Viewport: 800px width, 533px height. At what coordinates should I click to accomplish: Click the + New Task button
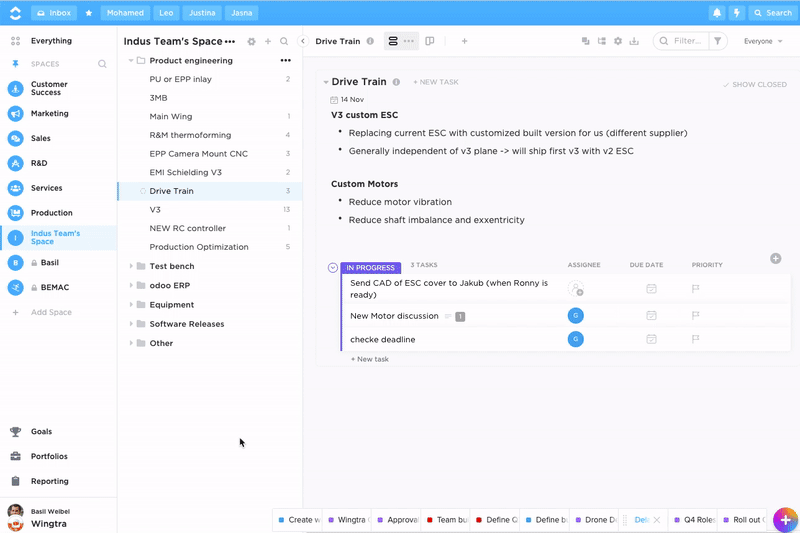436,82
